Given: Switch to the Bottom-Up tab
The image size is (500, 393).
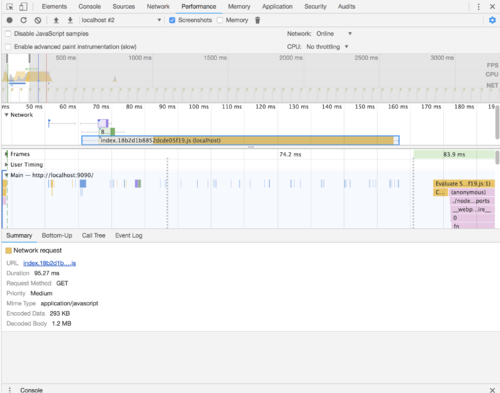Looking at the screenshot, I should tap(57, 236).
